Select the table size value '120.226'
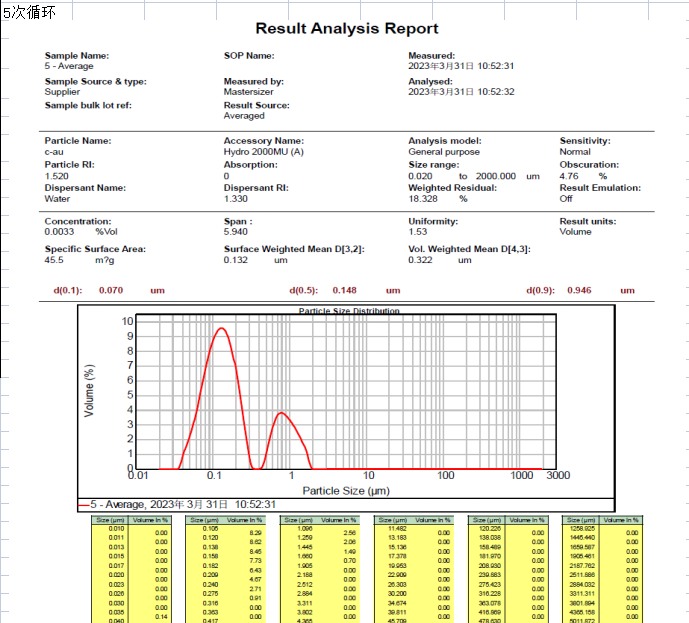This screenshot has width=689, height=623. pos(490,529)
